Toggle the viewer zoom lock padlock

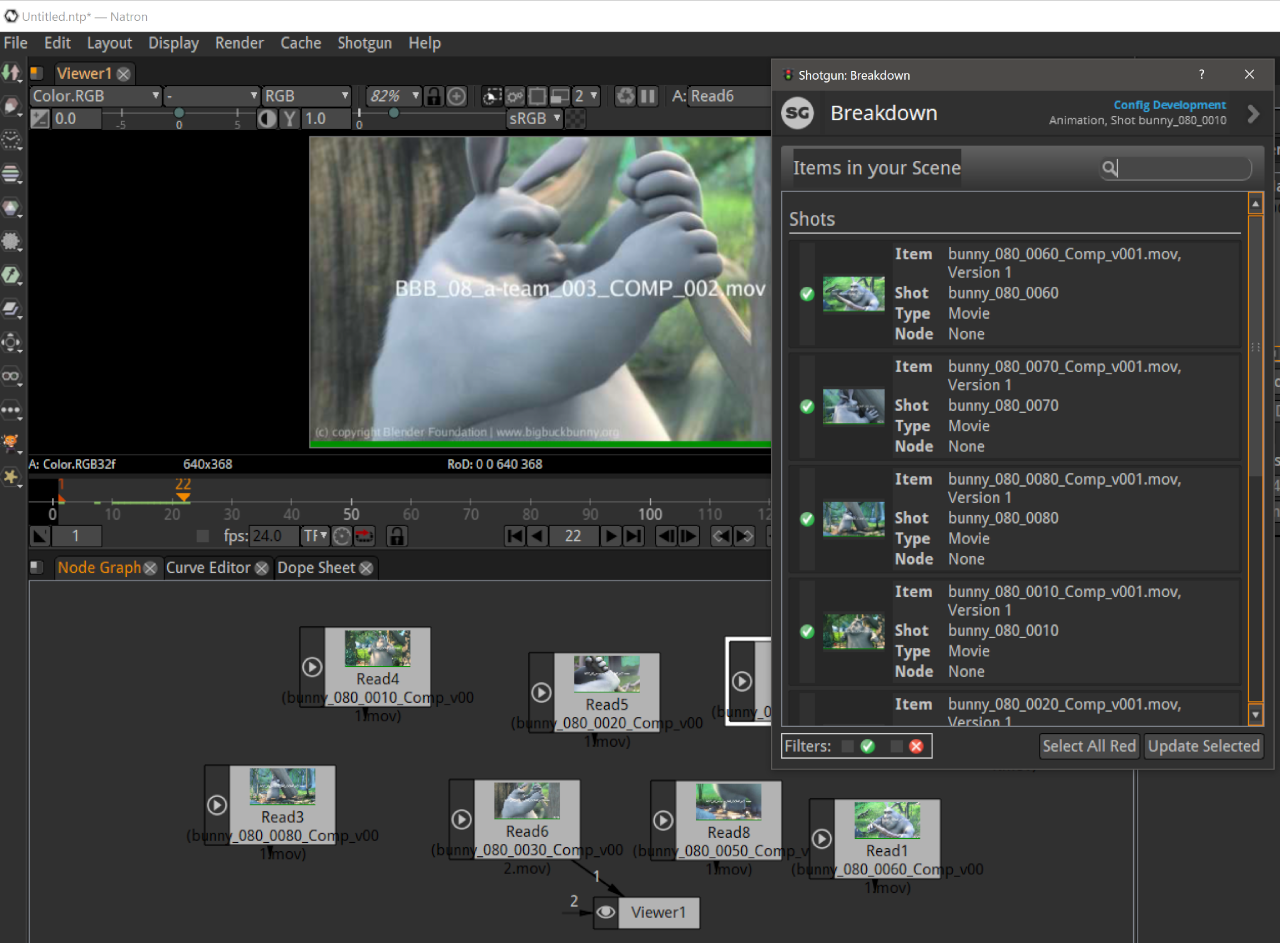point(434,96)
